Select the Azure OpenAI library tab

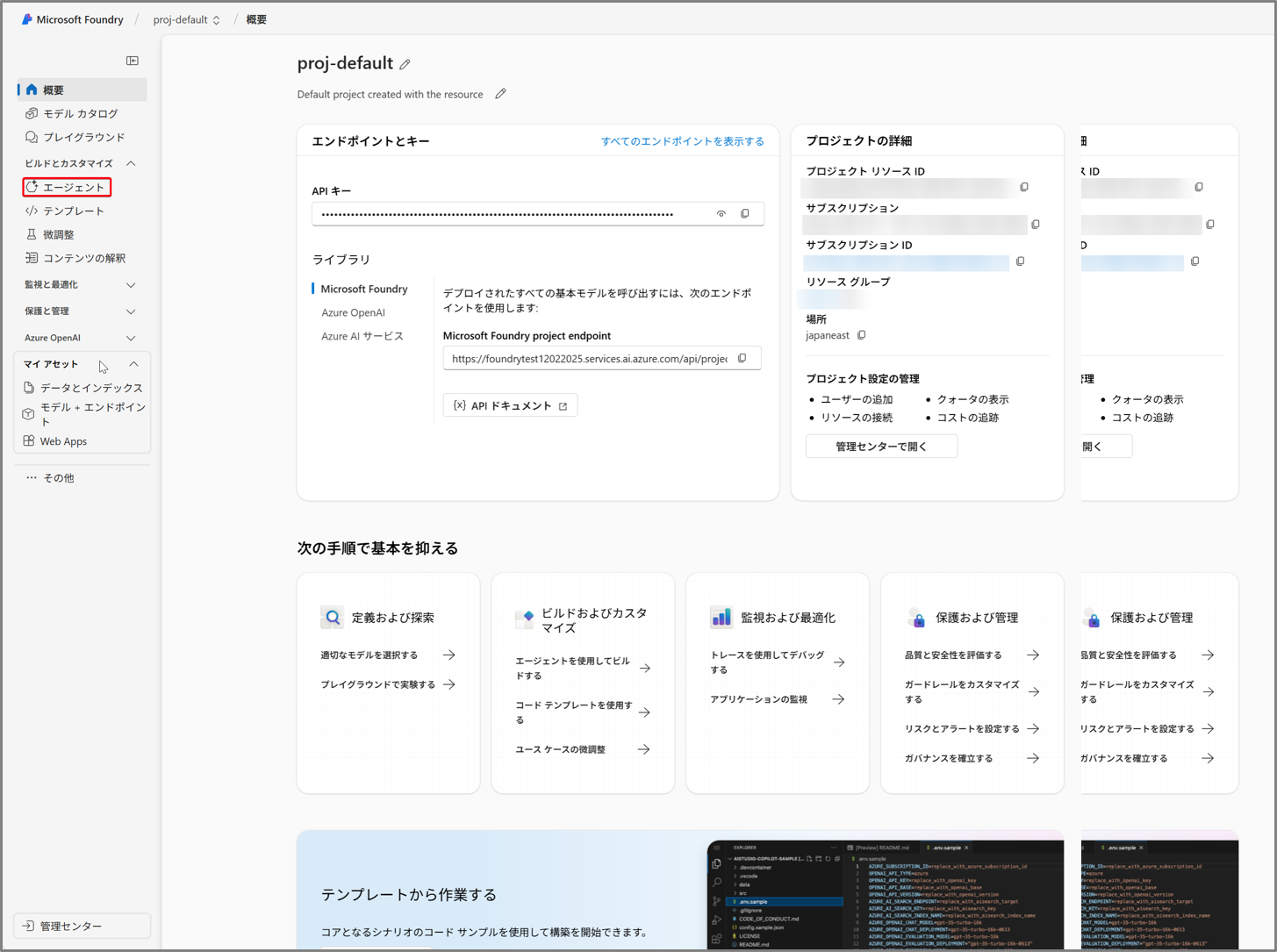(353, 312)
